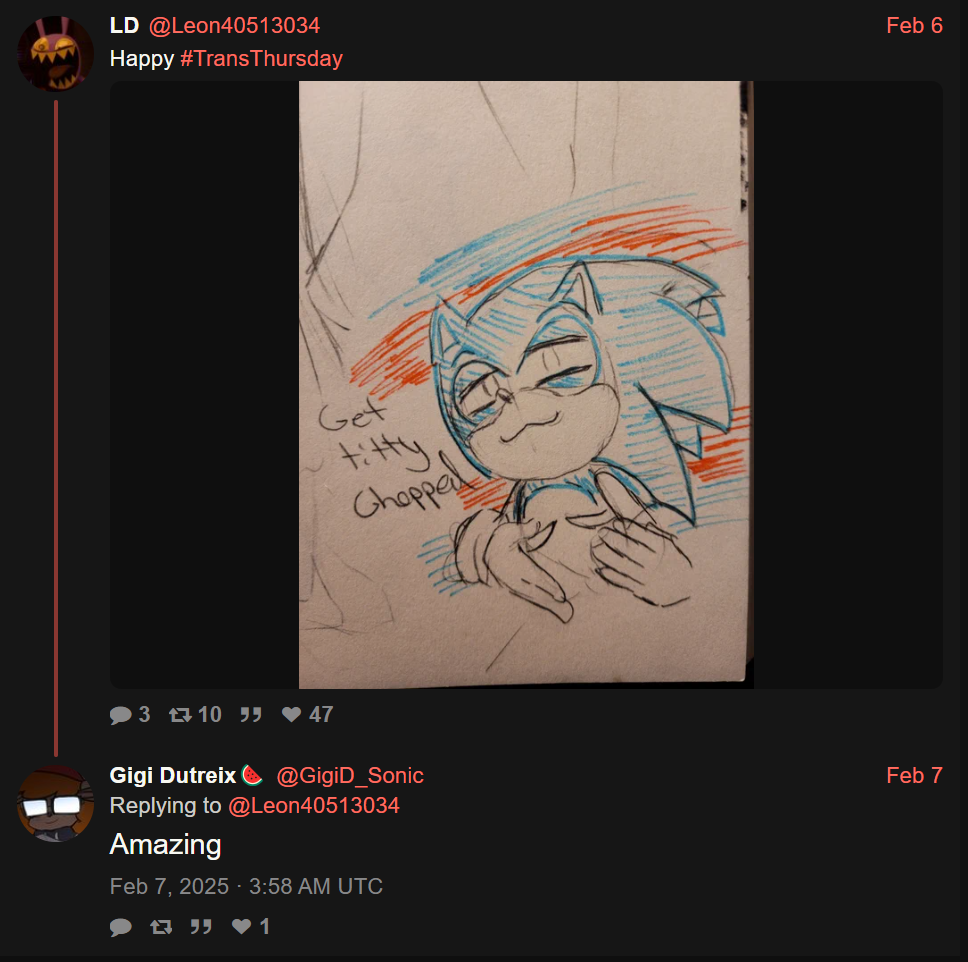968x962 pixels.
Task: Click the Gigi Dutreix display name
Action: pyautogui.click(x=173, y=776)
